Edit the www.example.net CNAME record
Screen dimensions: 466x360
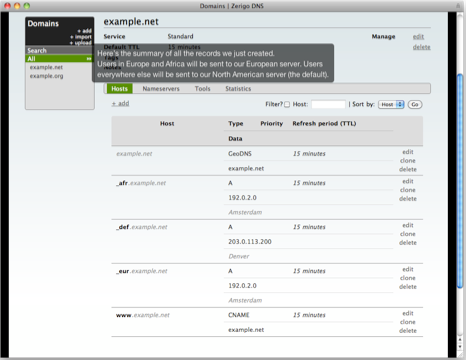408,313
